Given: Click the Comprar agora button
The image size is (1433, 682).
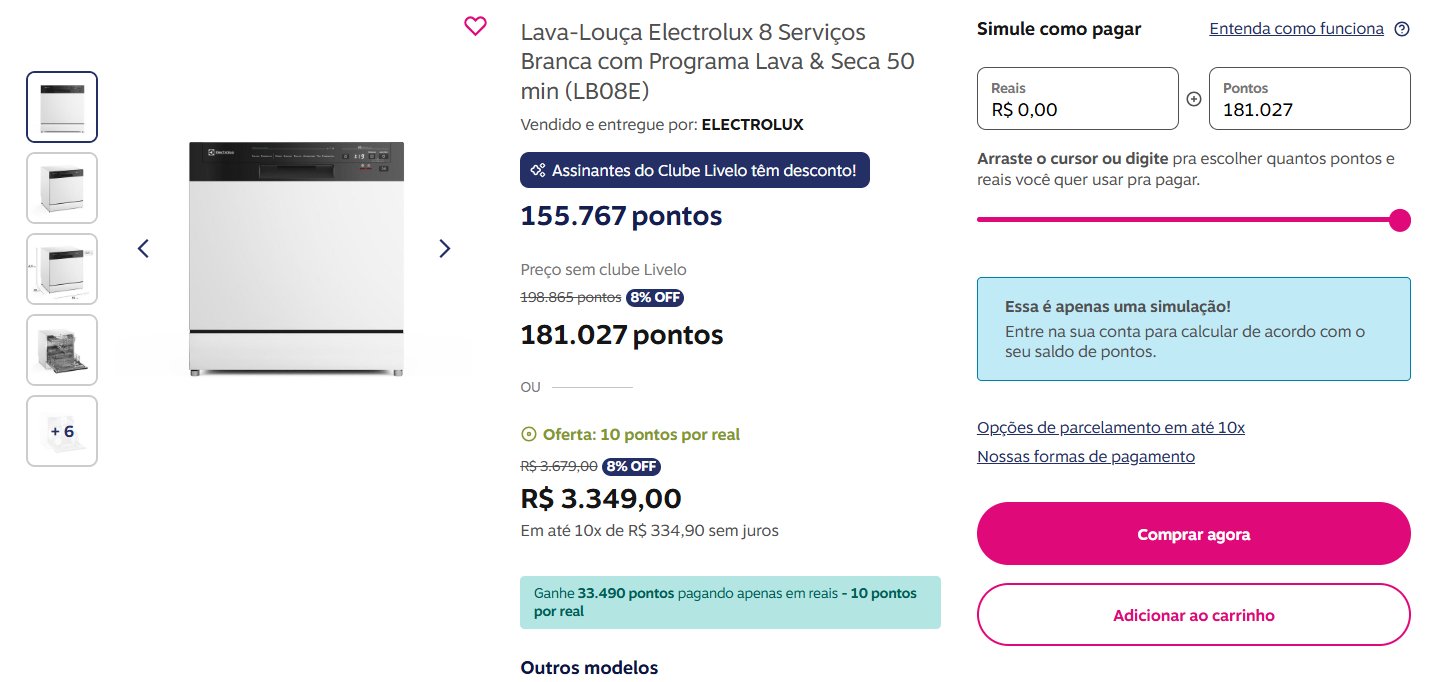Looking at the screenshot, I should click(1194, 535).
